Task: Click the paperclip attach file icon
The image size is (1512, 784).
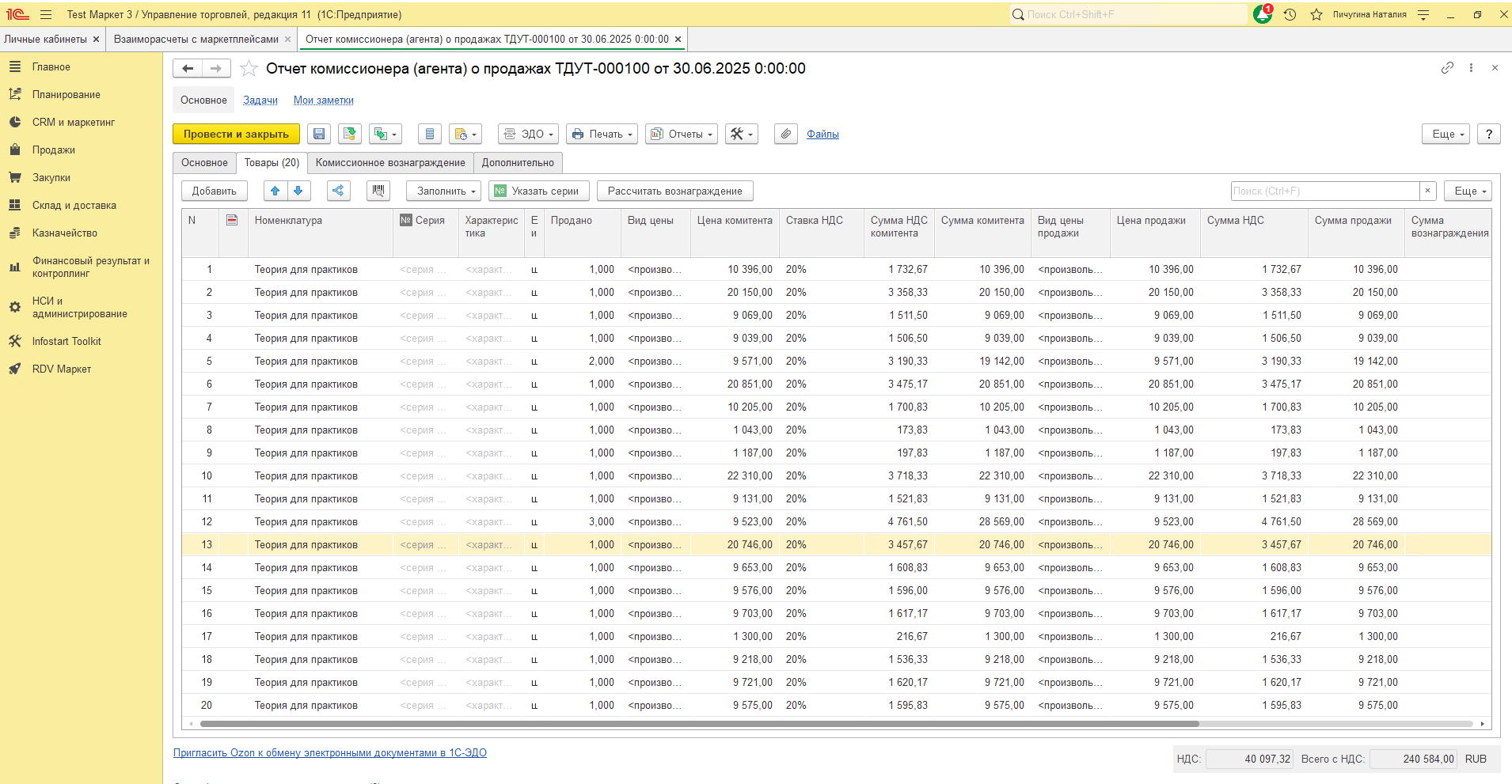Action: tap(784, 134)
